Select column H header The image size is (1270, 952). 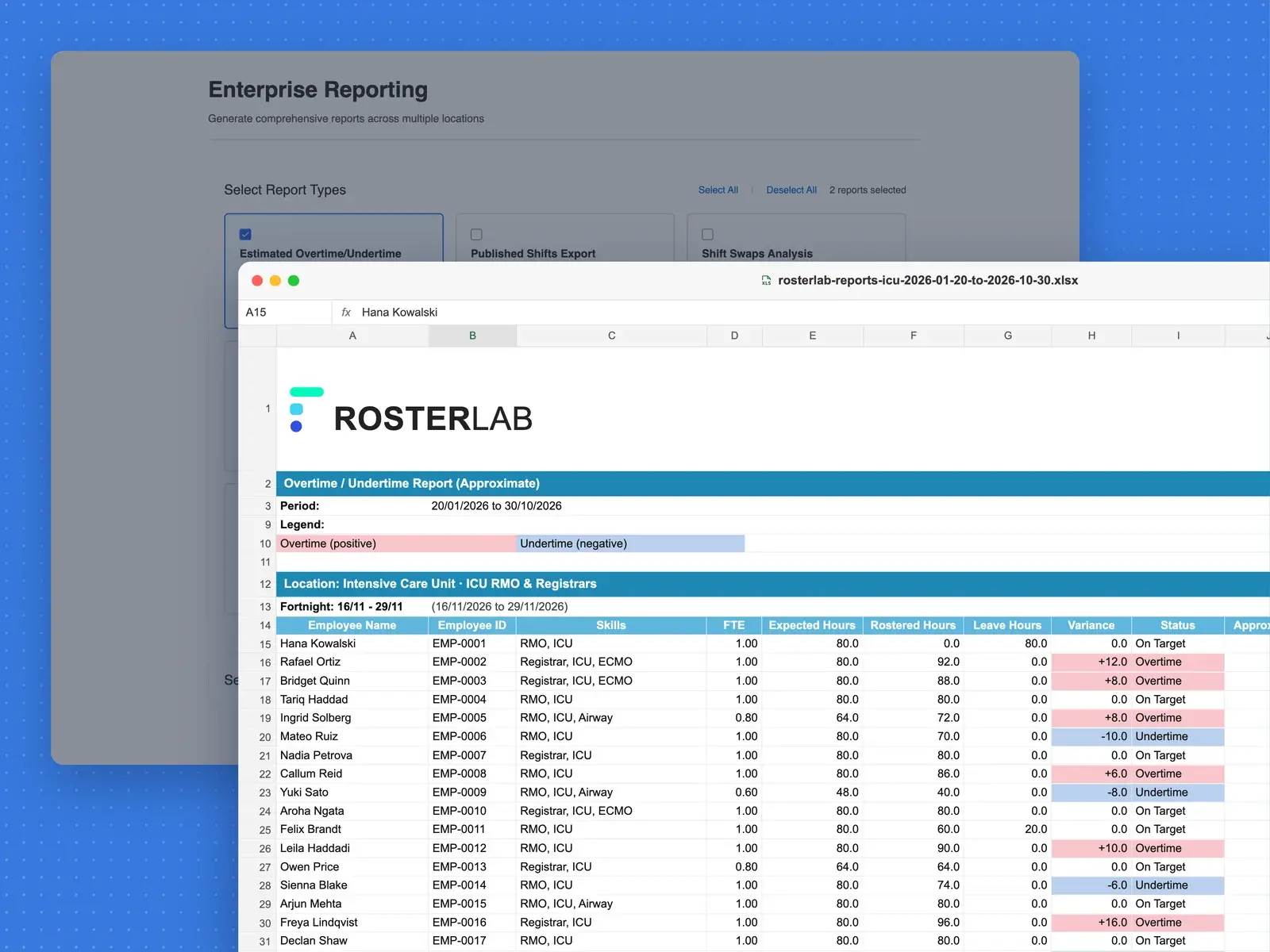click(x=1091, y=336)
